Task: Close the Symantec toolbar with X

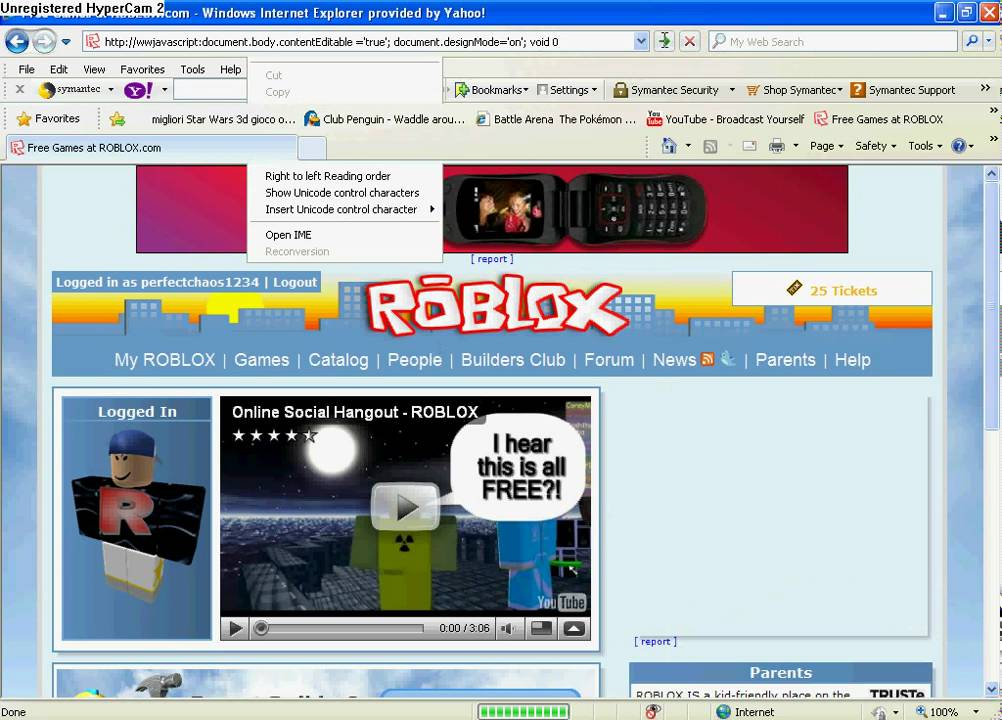Action: pos(20,89)
